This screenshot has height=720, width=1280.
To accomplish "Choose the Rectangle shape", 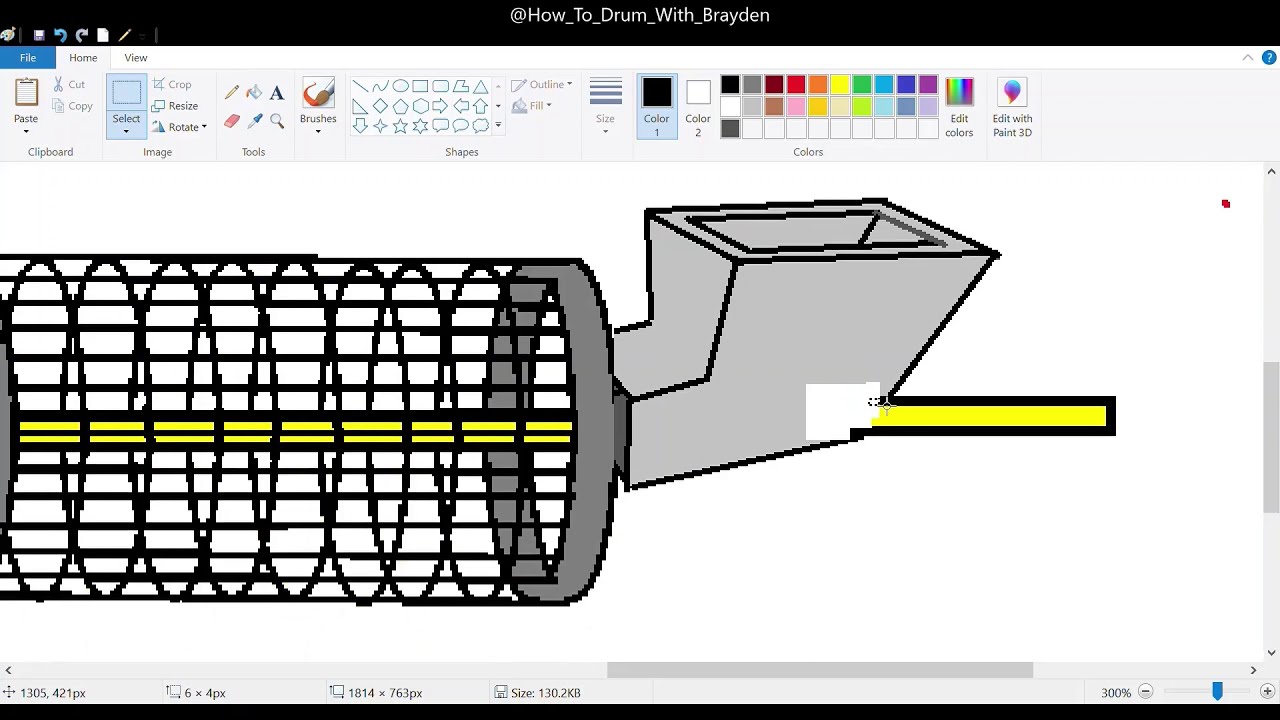I will click(420, 86).
